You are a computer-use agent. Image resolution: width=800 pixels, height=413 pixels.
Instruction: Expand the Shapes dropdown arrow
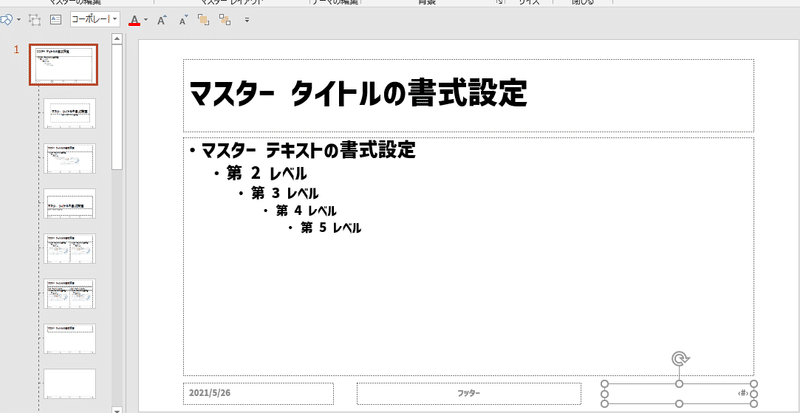(x=19, y=20)
